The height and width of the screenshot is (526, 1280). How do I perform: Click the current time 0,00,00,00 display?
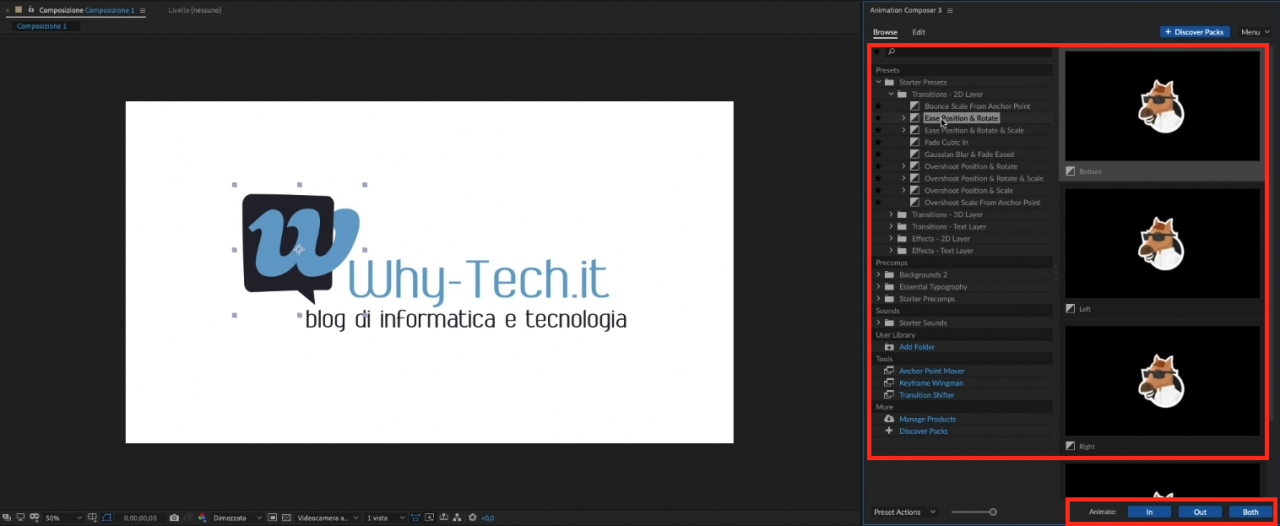click(x=140, y=518)
